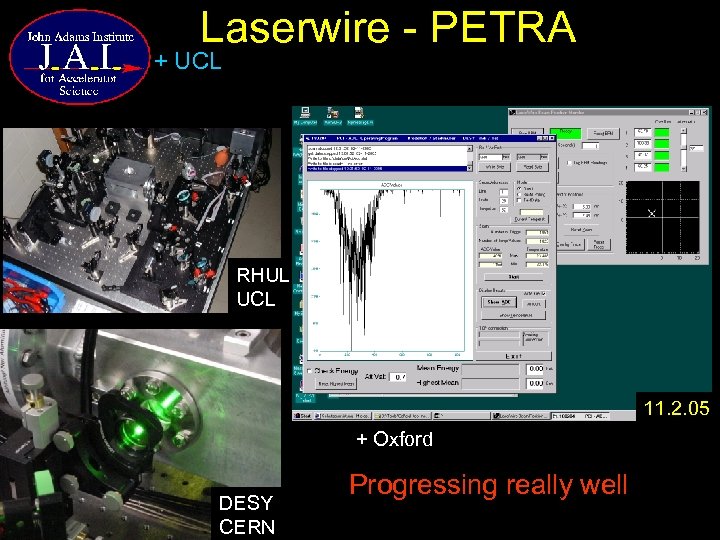
Task: Click the Read Data button
Action: point(533,167)
